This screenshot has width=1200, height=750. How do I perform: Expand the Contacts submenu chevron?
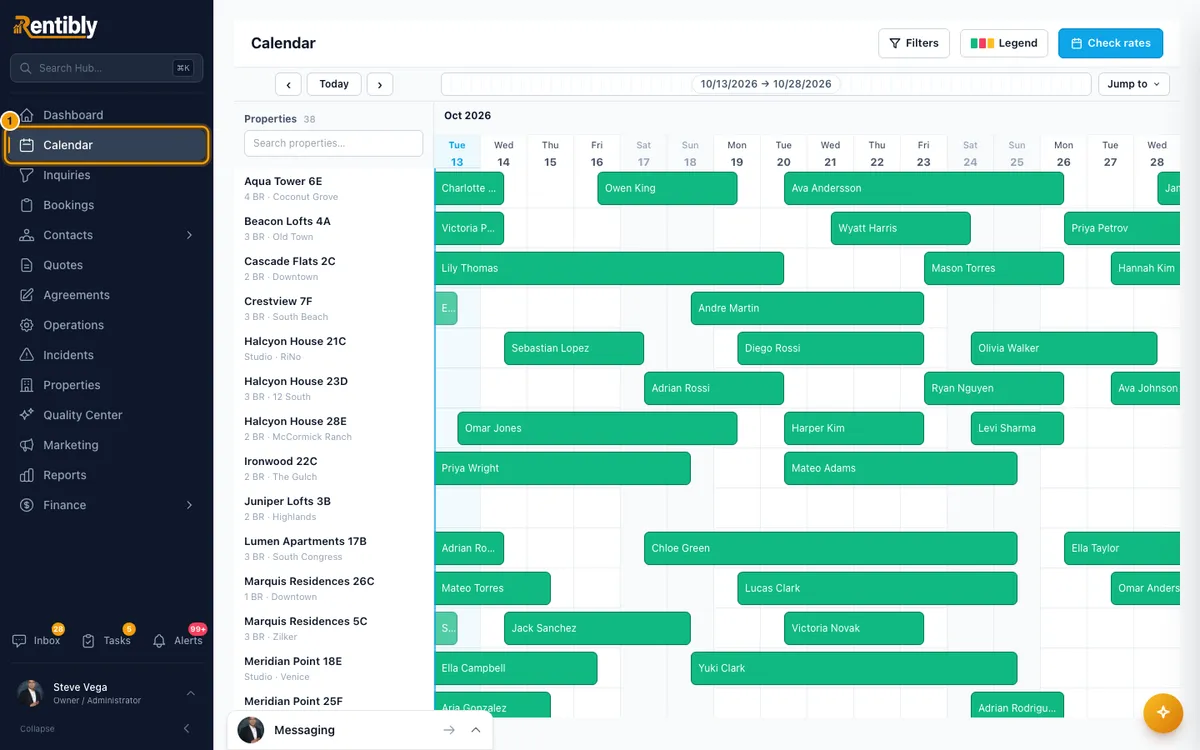[190, 235]
